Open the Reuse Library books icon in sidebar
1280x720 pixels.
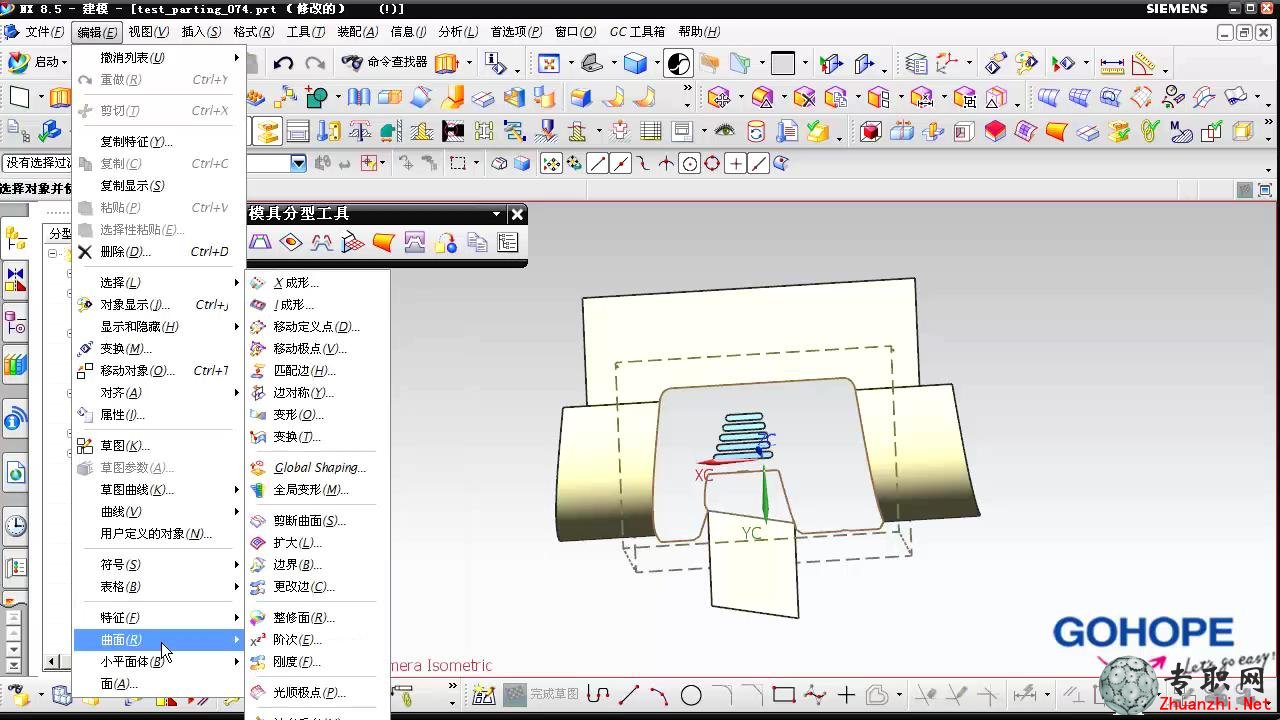click(x=15, y=364)
